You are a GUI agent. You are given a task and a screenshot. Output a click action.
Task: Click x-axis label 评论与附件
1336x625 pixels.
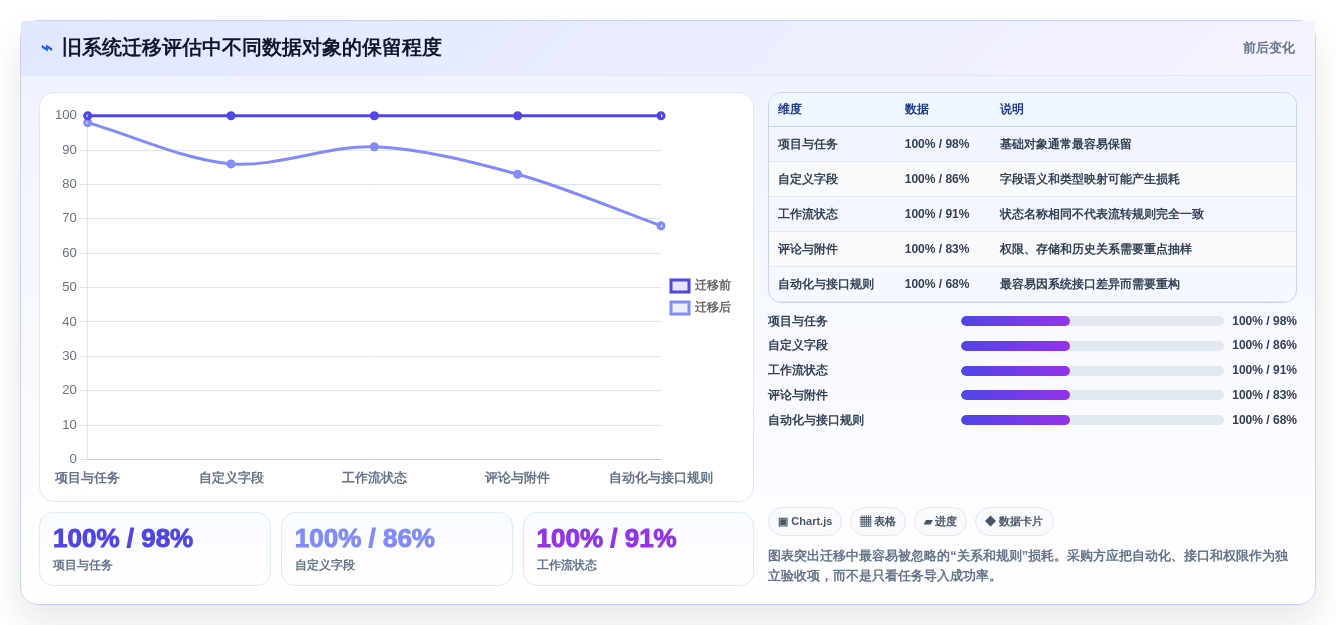[518, 478]
